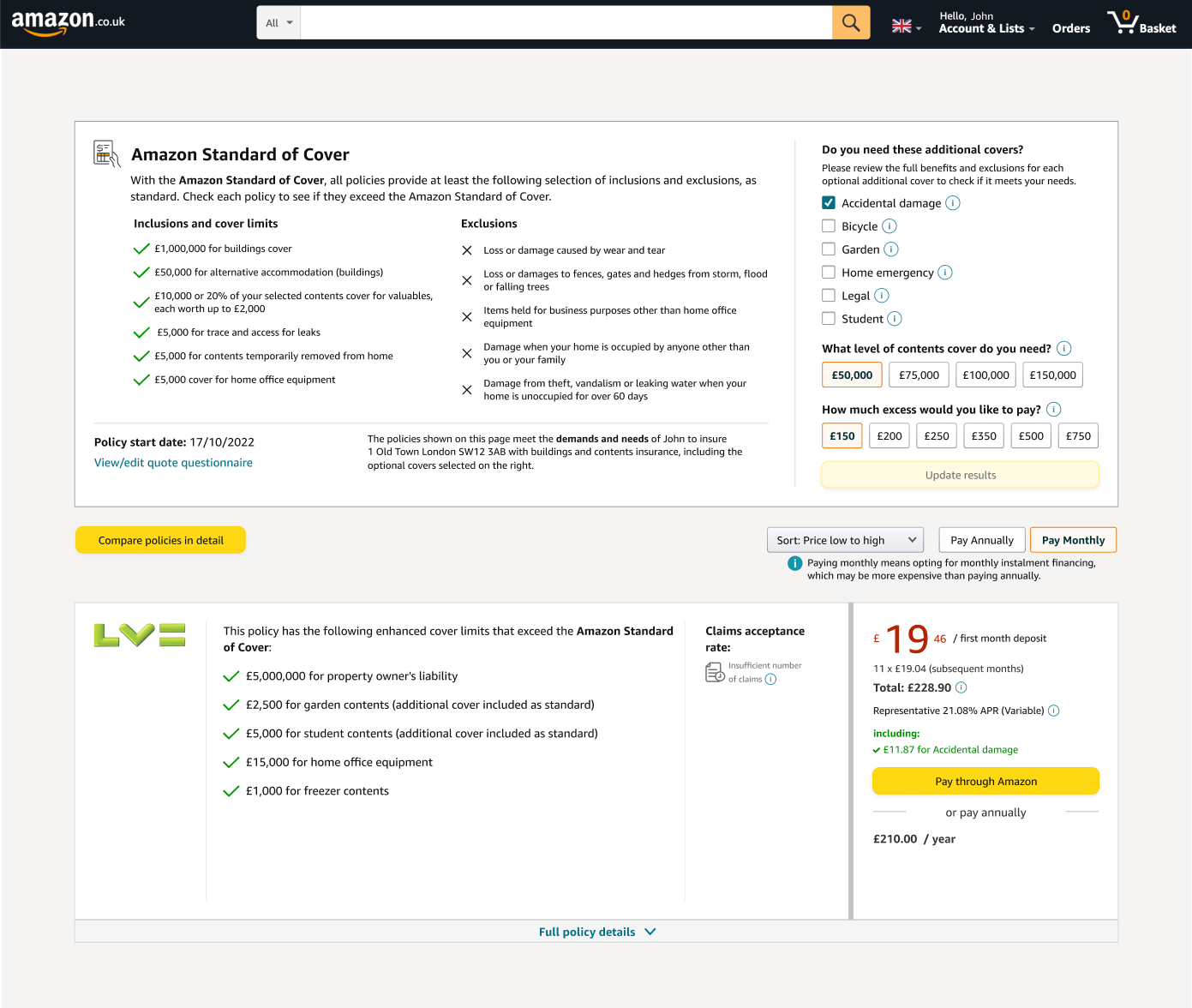View Bicycle cover info icon
Screen dimensions: 1192x1008
click(x=889, y=225)
